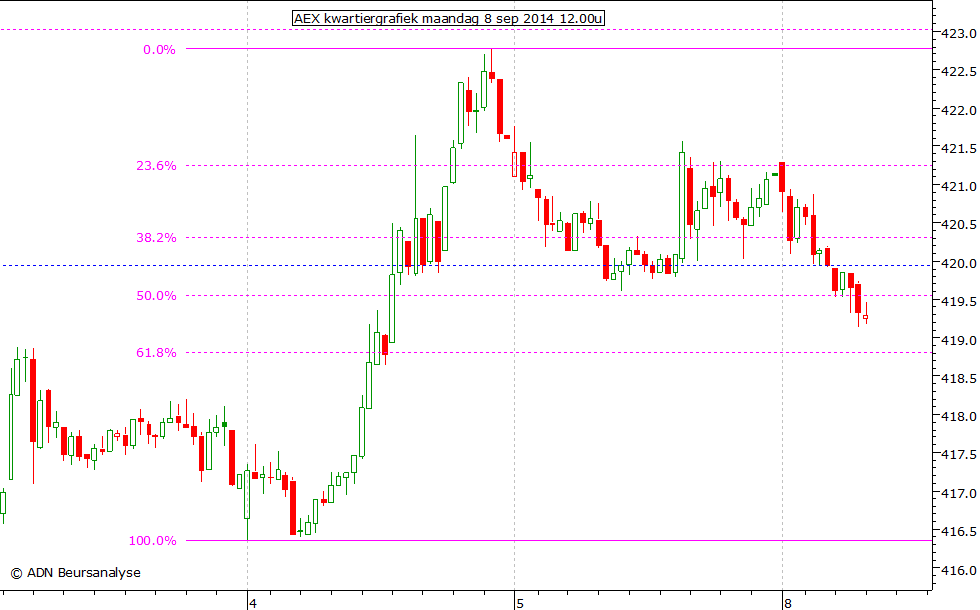Click the chart title "AEX kwartiergrafiek maandag 8 sep 2014"
This screenshot has width=980, height=610.
[448, 17]
